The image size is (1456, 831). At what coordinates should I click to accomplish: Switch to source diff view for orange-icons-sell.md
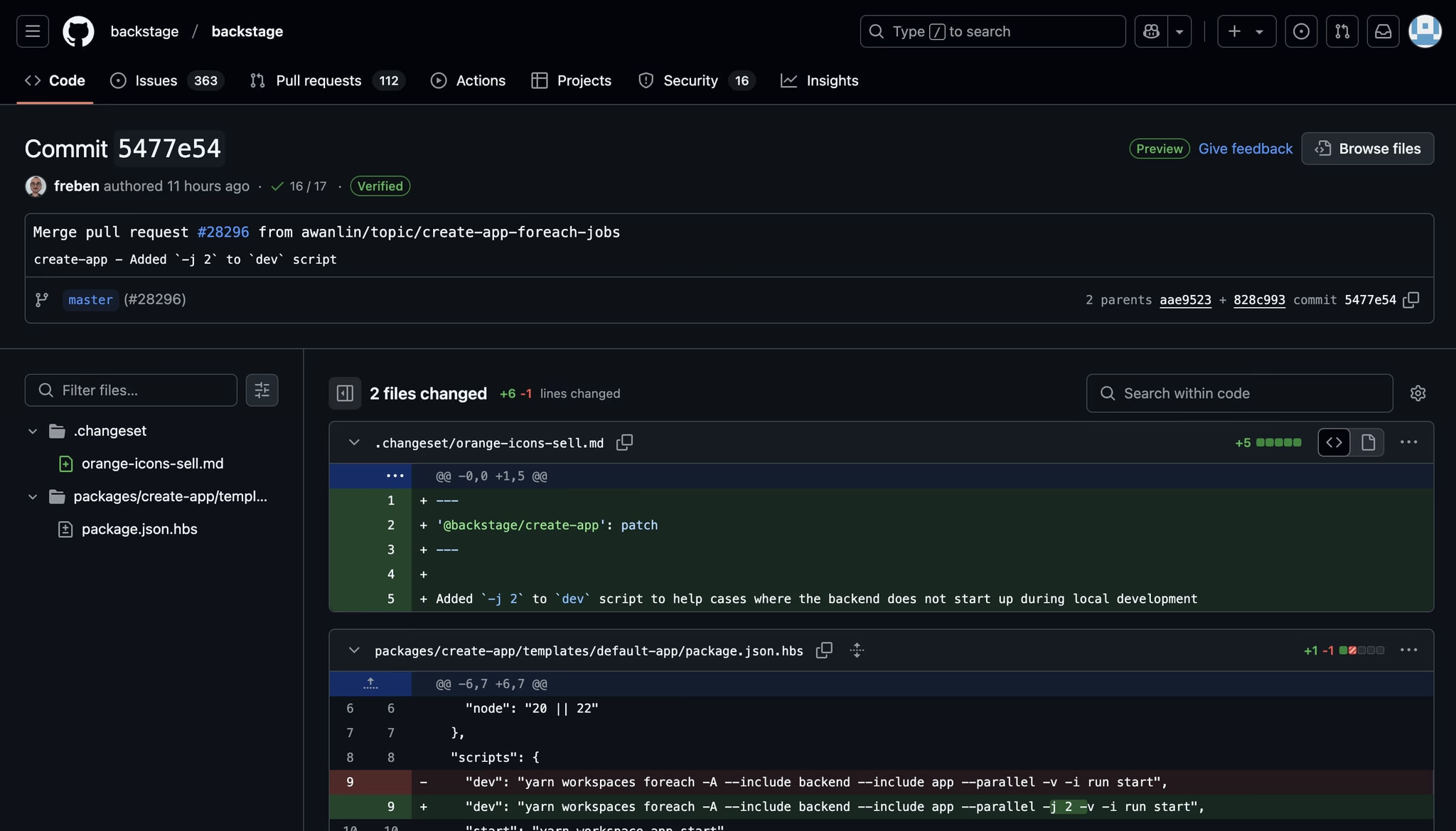click(1334, 442)
